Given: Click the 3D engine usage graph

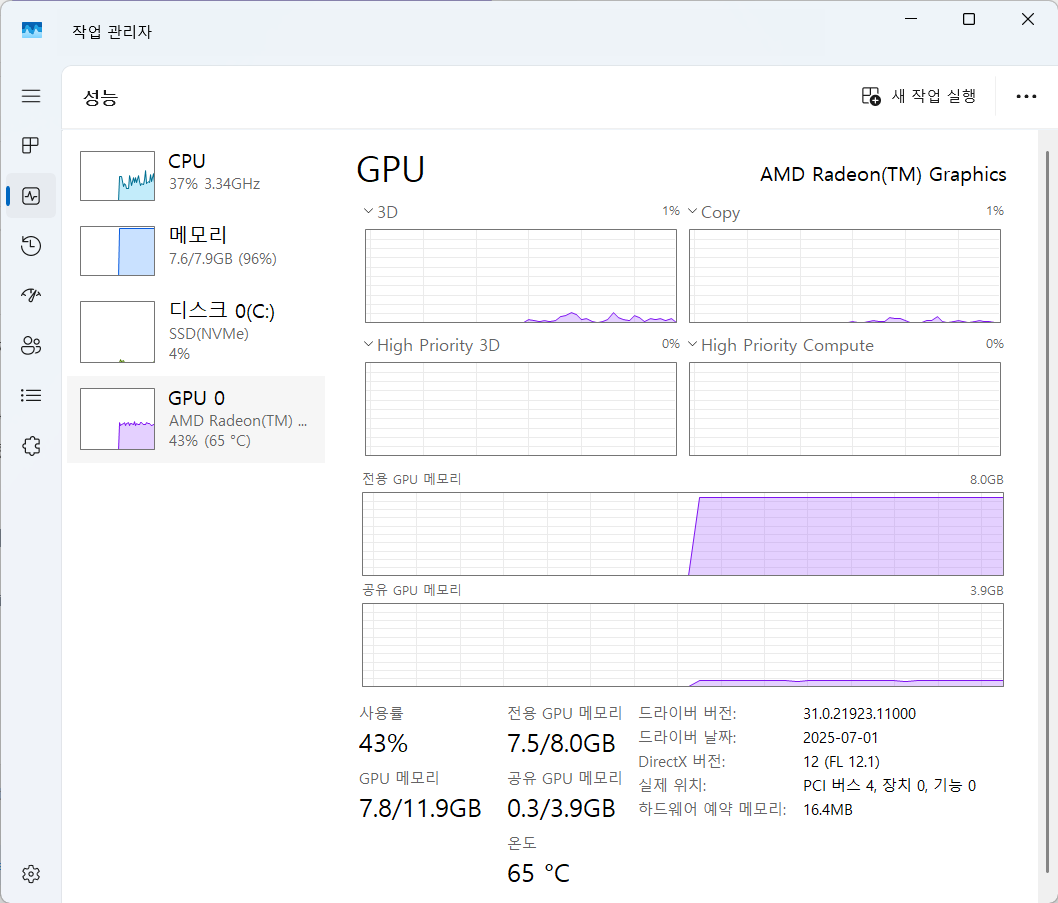Looking at the screenshot, I should 521,276.
